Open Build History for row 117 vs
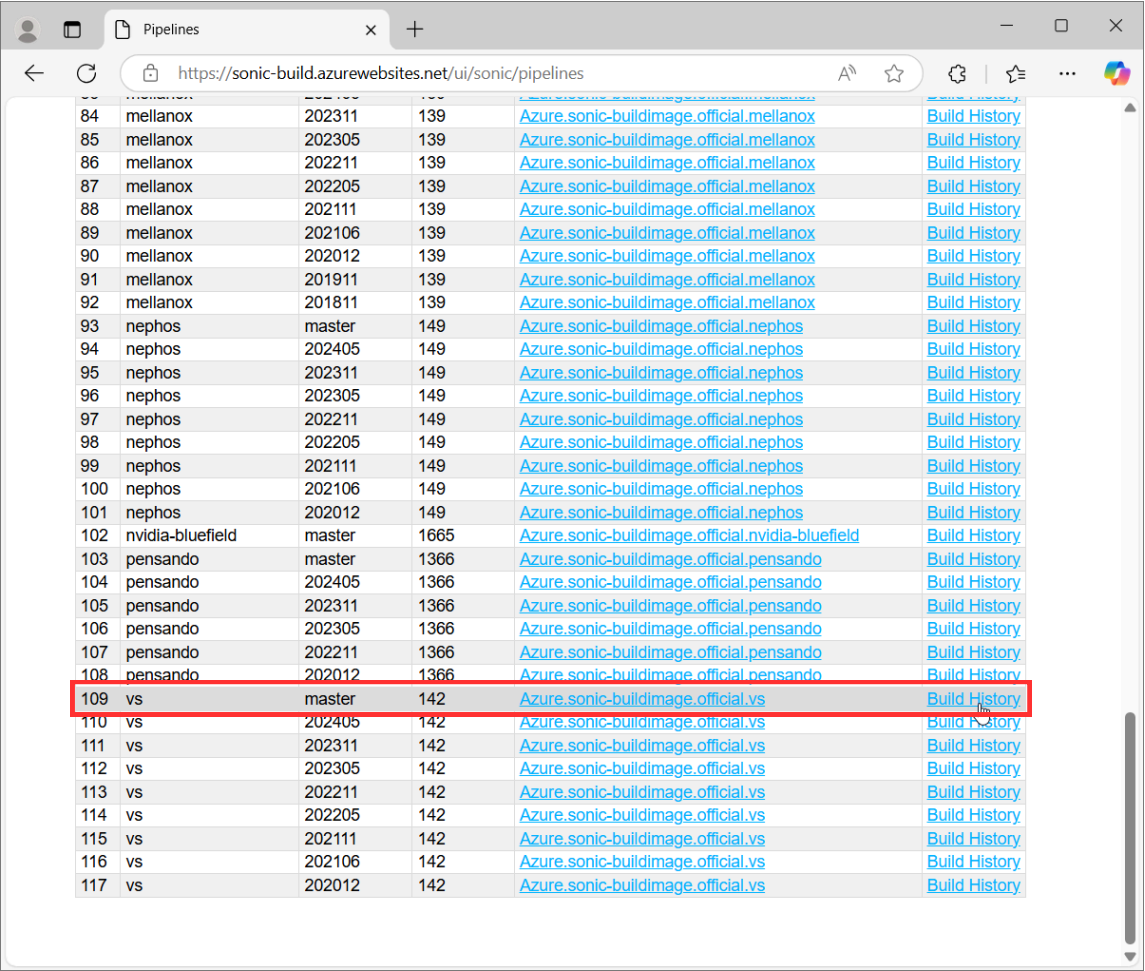 [x=973, y=885]
